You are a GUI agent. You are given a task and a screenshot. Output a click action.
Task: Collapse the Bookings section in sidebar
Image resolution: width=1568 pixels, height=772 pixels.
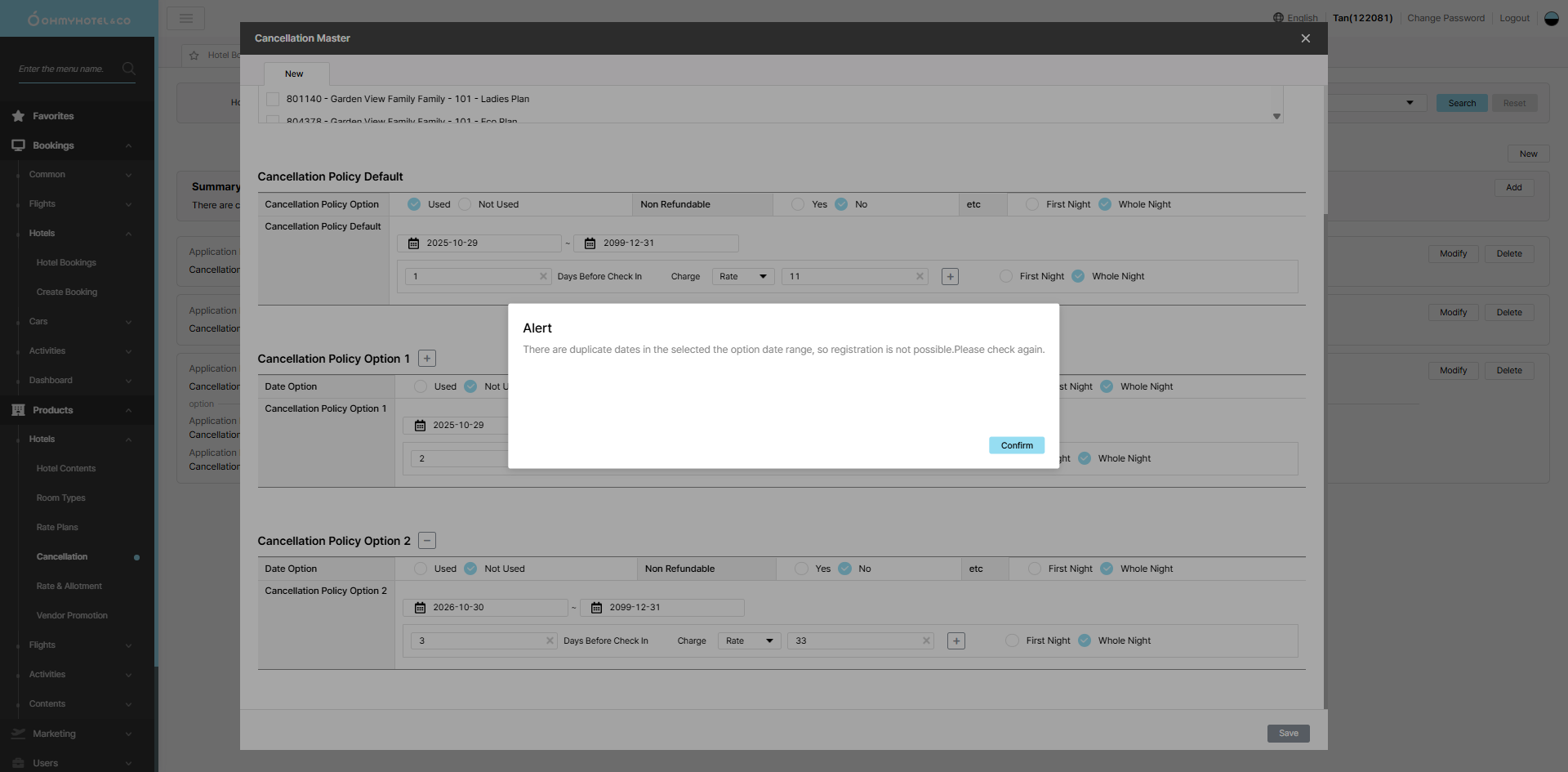point(128,145)
